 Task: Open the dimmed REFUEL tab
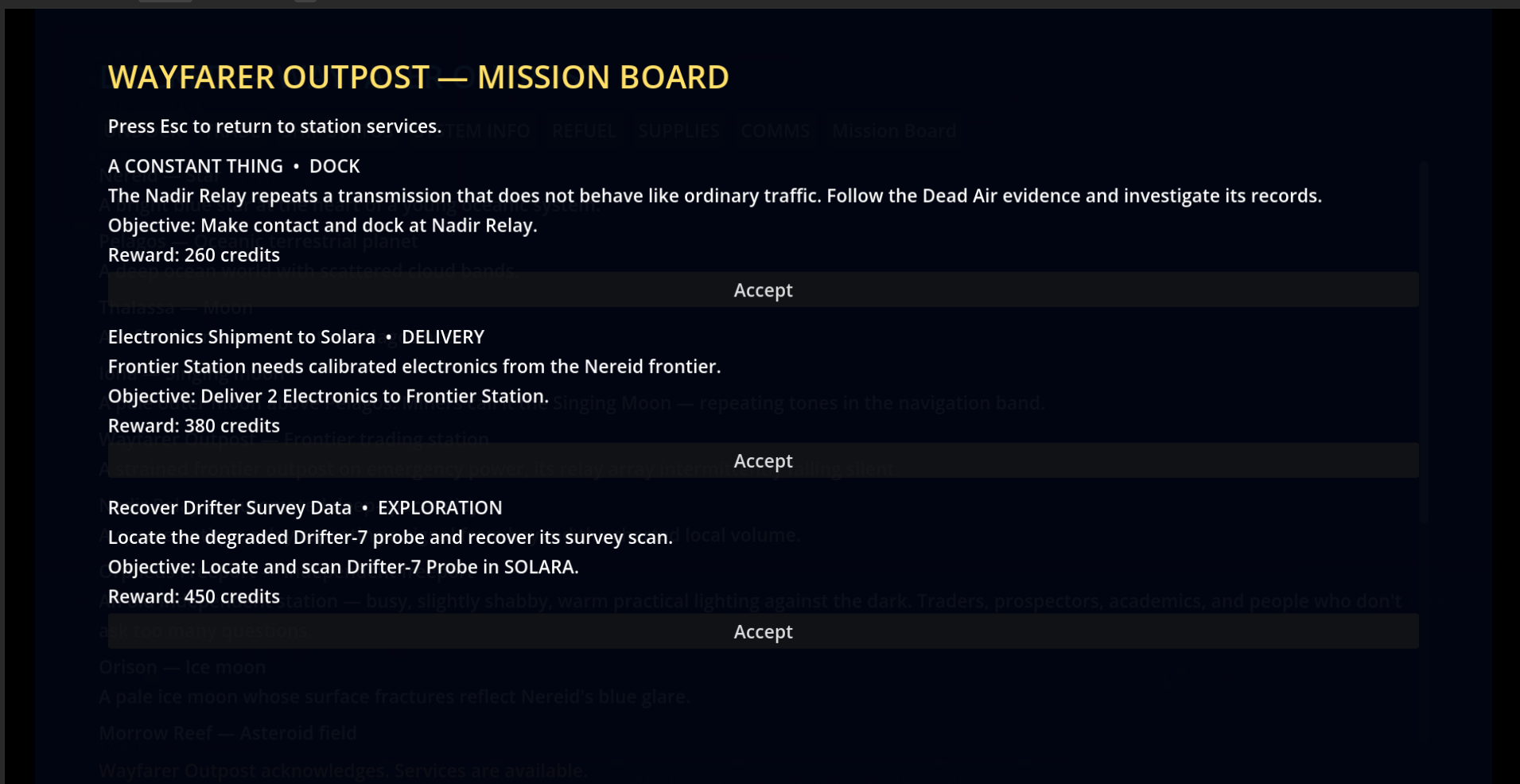[585, 131]
